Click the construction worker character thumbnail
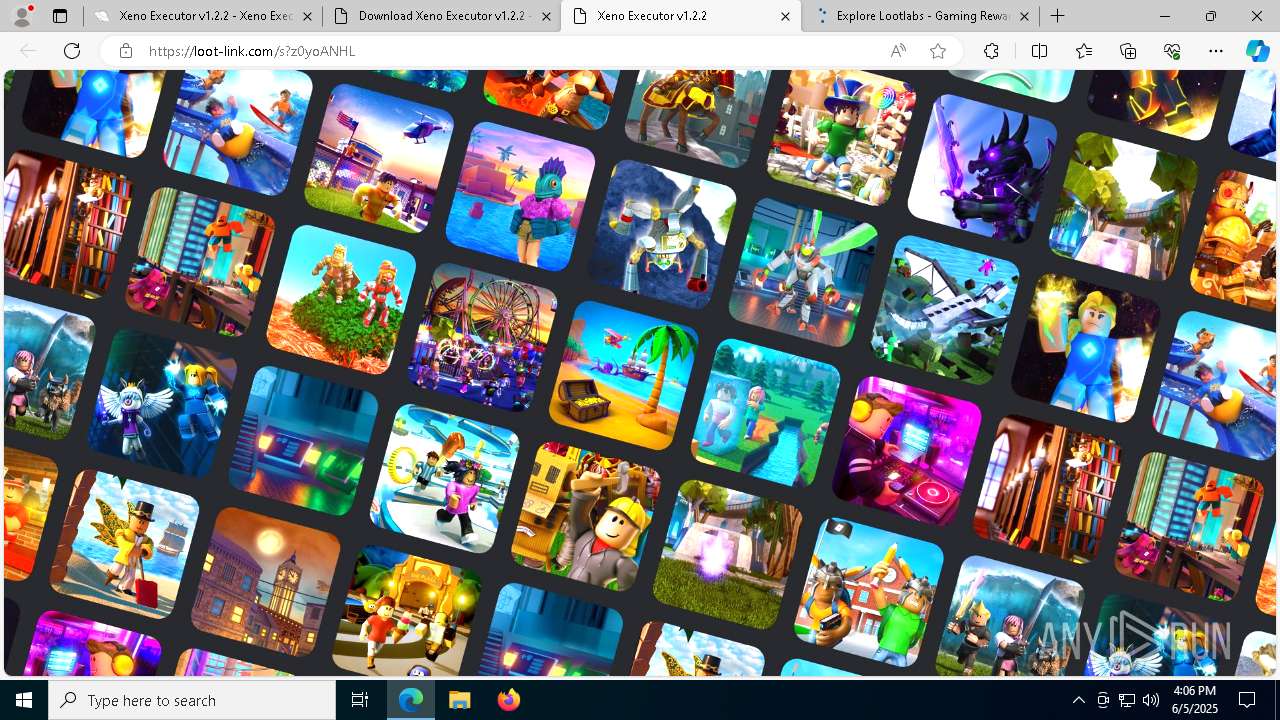The image size is (1280, 720). [586, 517]
